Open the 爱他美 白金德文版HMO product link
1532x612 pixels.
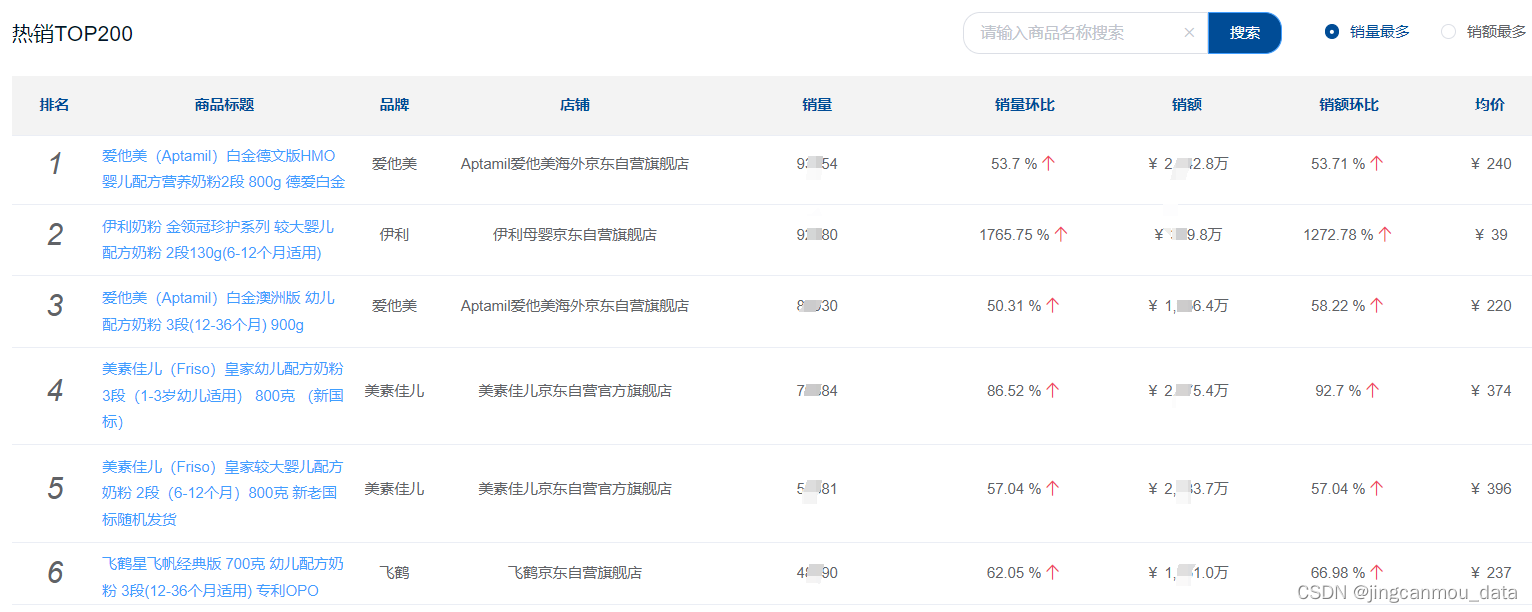pyautogui.click(x=224, y=169)
